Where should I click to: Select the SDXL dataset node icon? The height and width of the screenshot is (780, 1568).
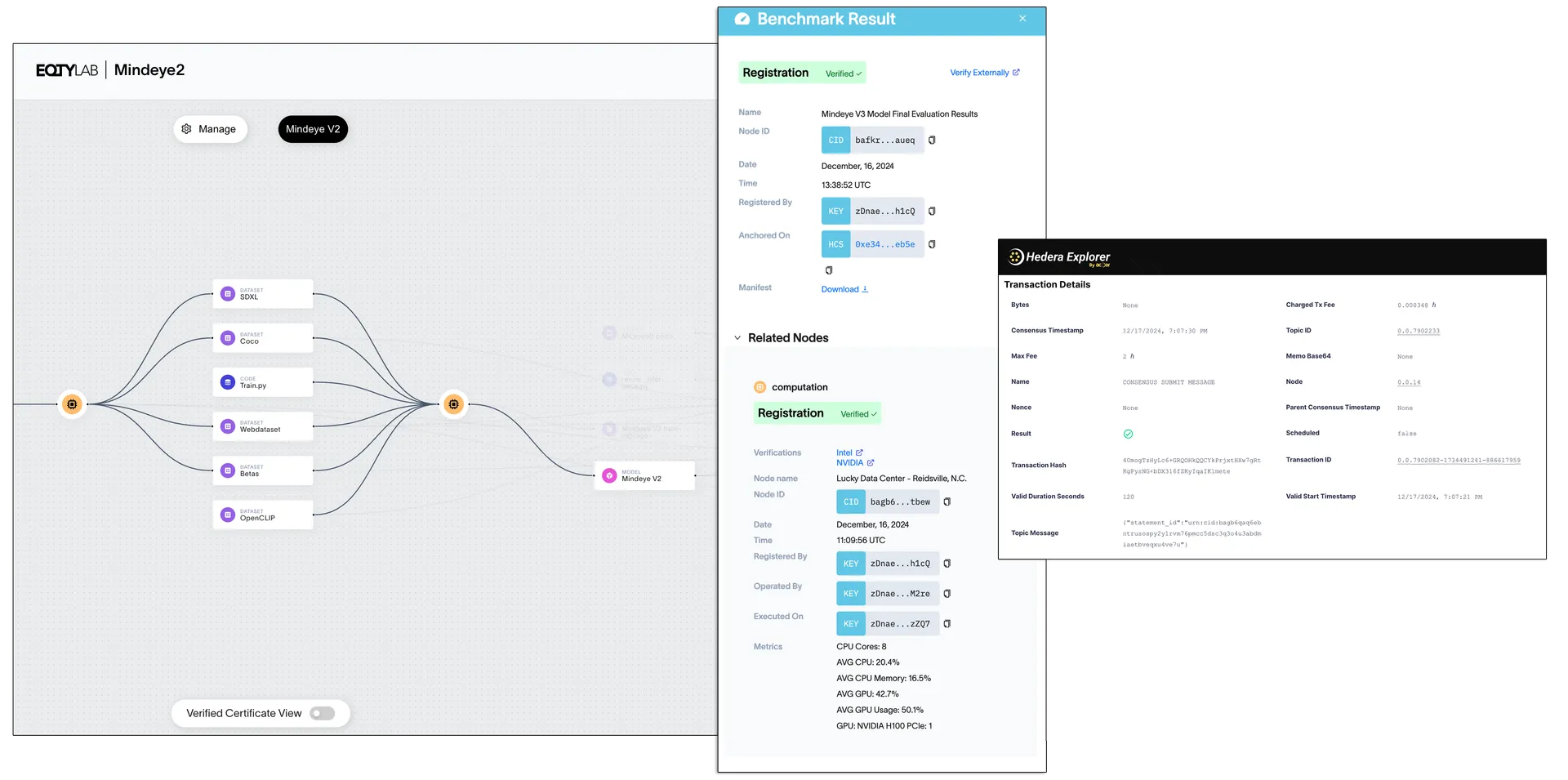pos(228,294)
